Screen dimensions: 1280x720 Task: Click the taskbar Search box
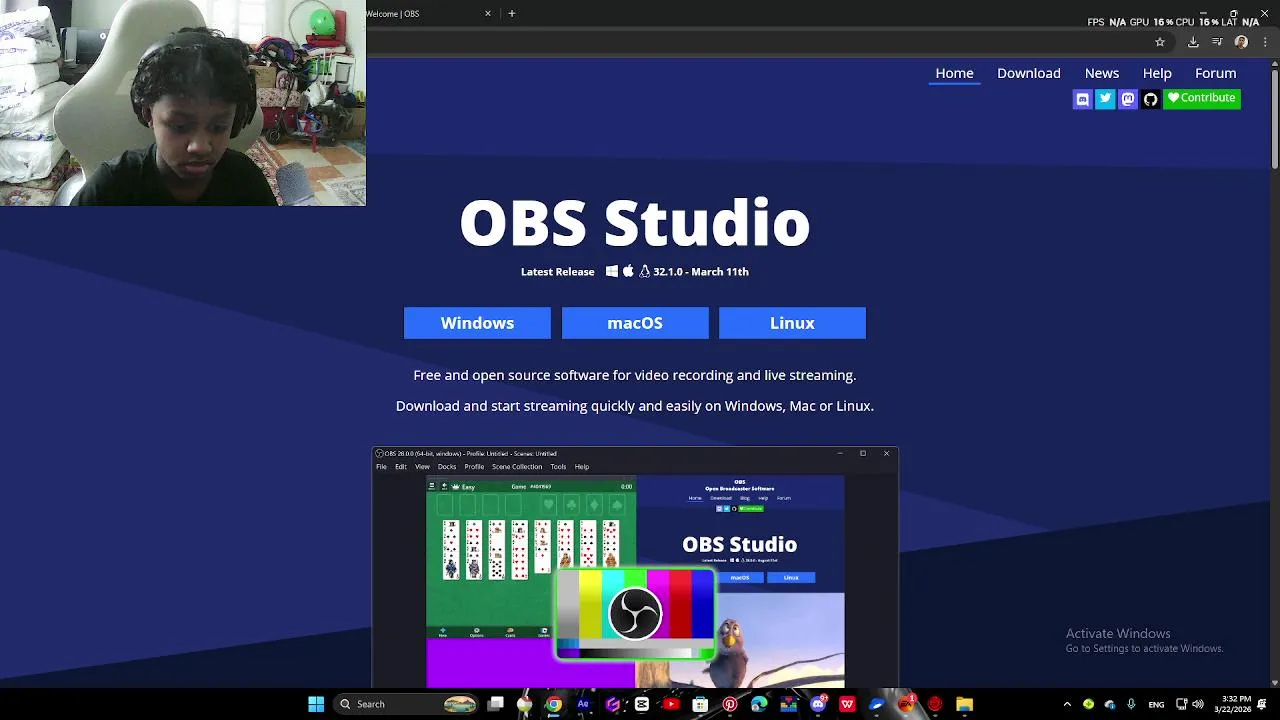point(405,704)
